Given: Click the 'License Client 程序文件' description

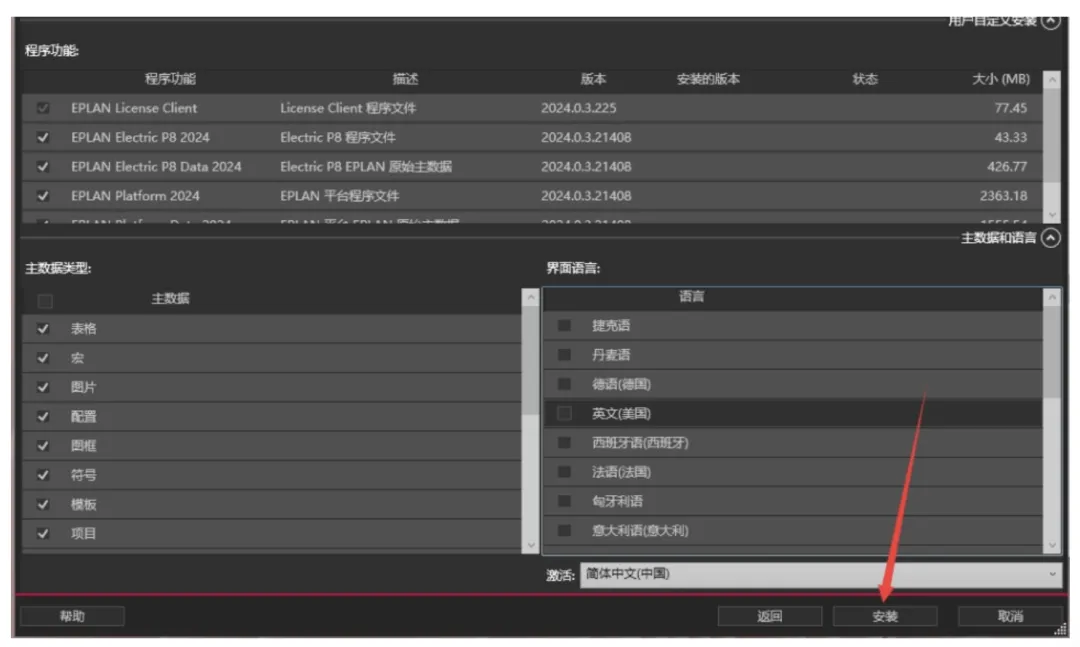Looking at the screenshot, I should [348, 108].
